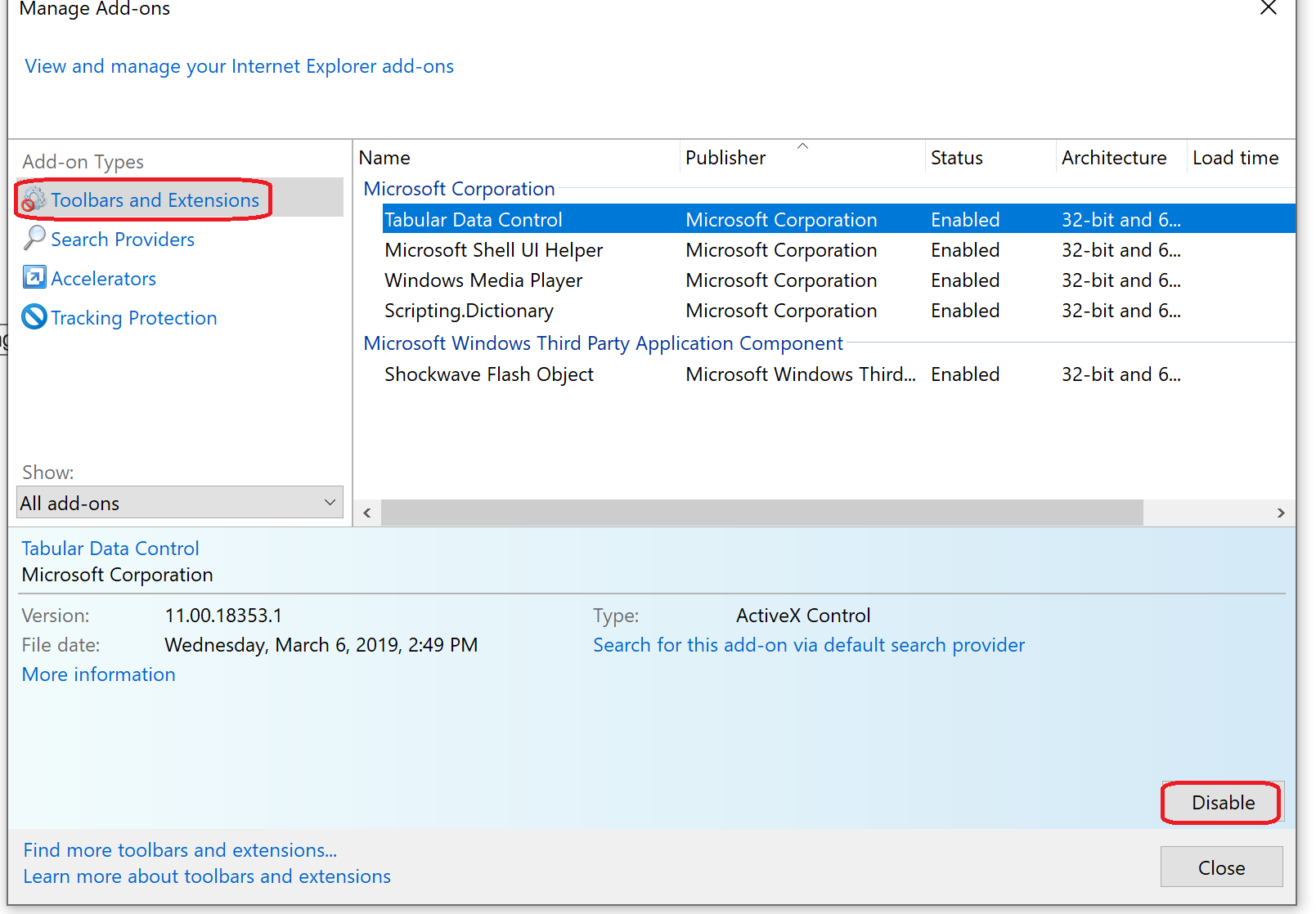Click the ActiveX Control type value
The image size is (1316, 914).
[x=803, y=616]
